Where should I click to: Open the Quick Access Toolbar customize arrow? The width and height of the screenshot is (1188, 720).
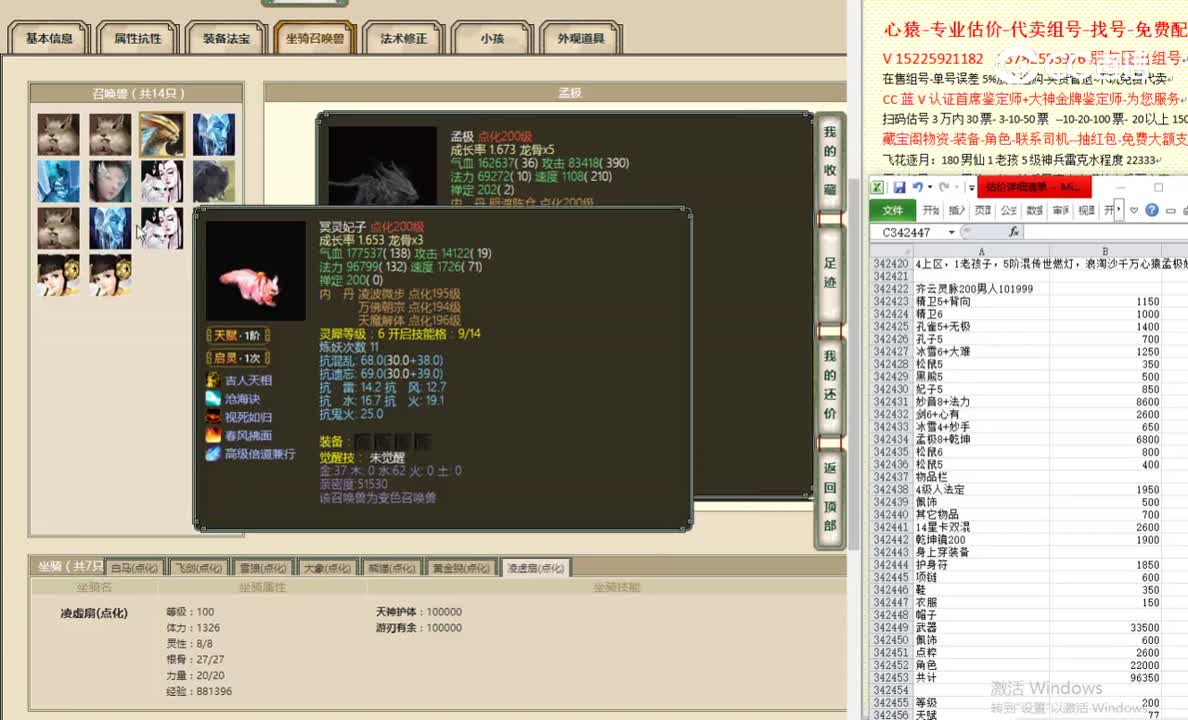coord(971,188)
